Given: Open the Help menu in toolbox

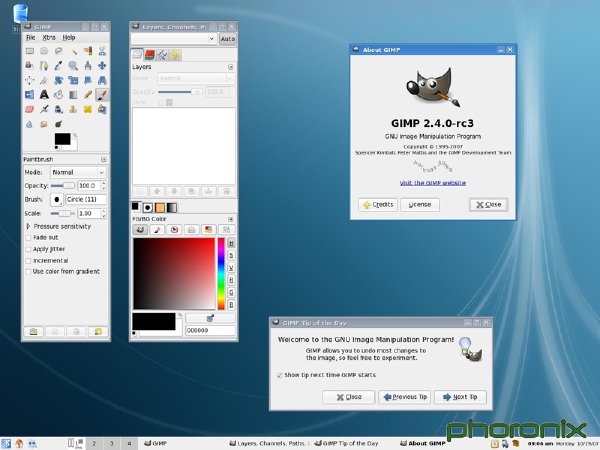Looking at the screenshot, I should [x=69, y=38].
